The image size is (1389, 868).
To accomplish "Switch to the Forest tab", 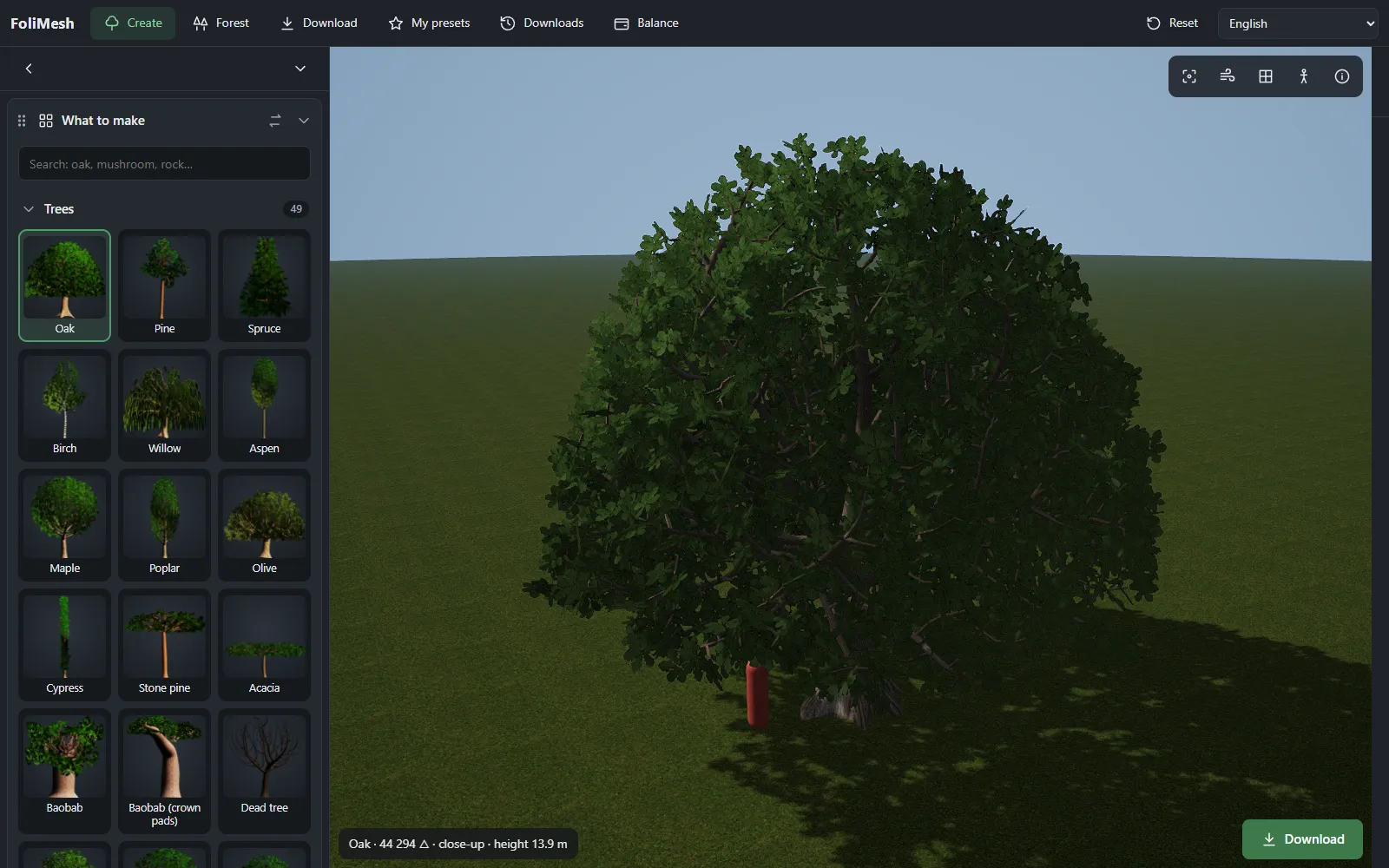I will 221,23.
